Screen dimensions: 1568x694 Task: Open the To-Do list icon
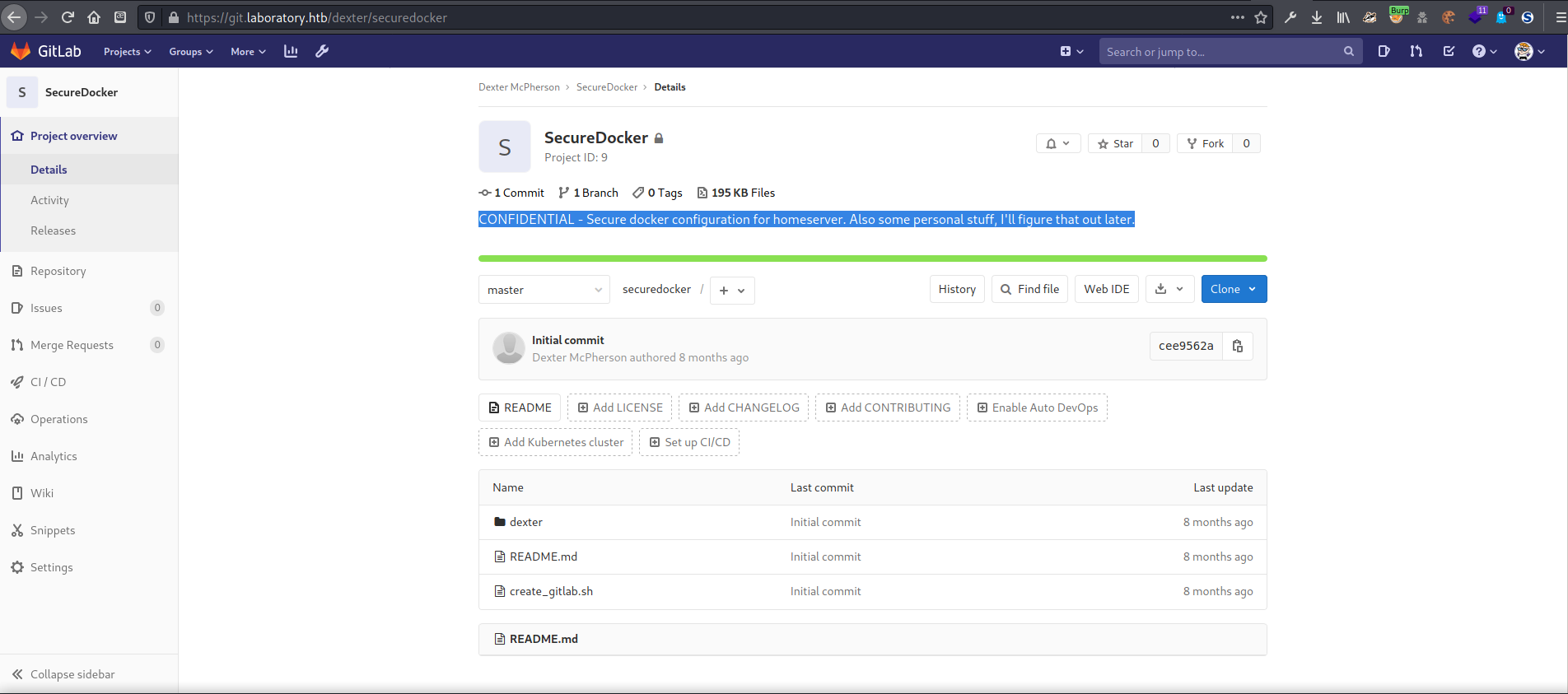click(1449, 52)
